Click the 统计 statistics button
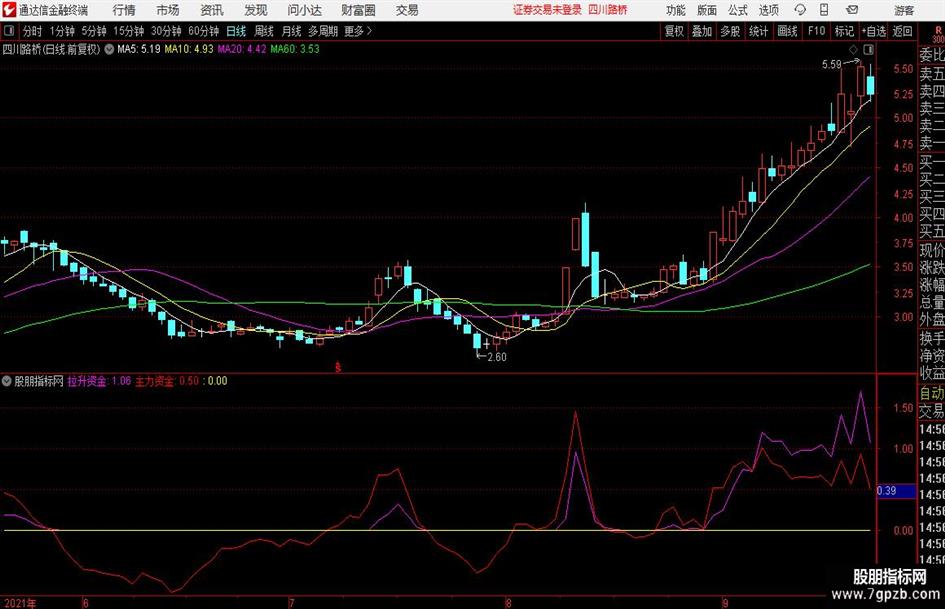This screenshot has width=945, height=609. tap(758, 31)
